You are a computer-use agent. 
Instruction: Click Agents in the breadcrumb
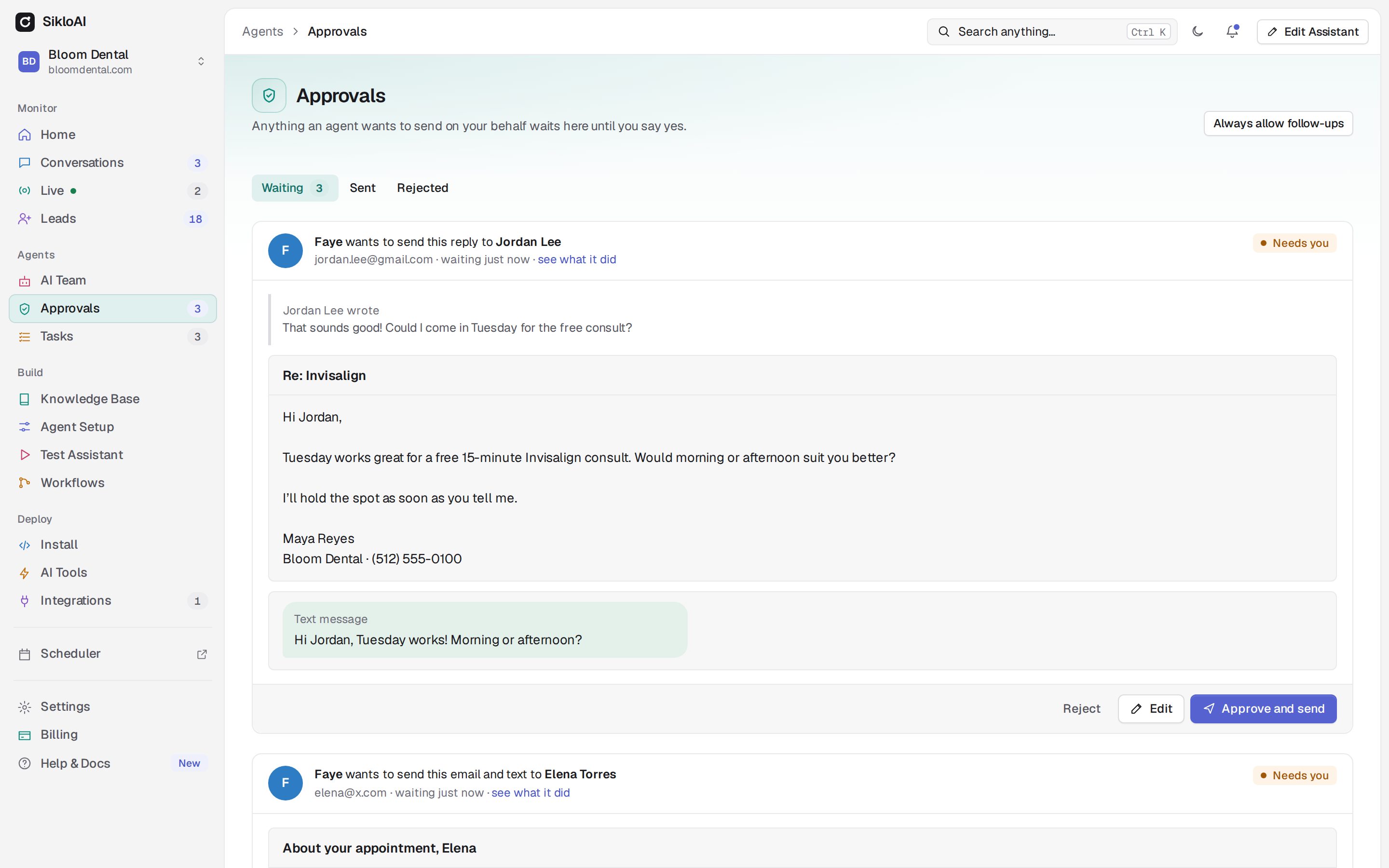coord(262,31)
